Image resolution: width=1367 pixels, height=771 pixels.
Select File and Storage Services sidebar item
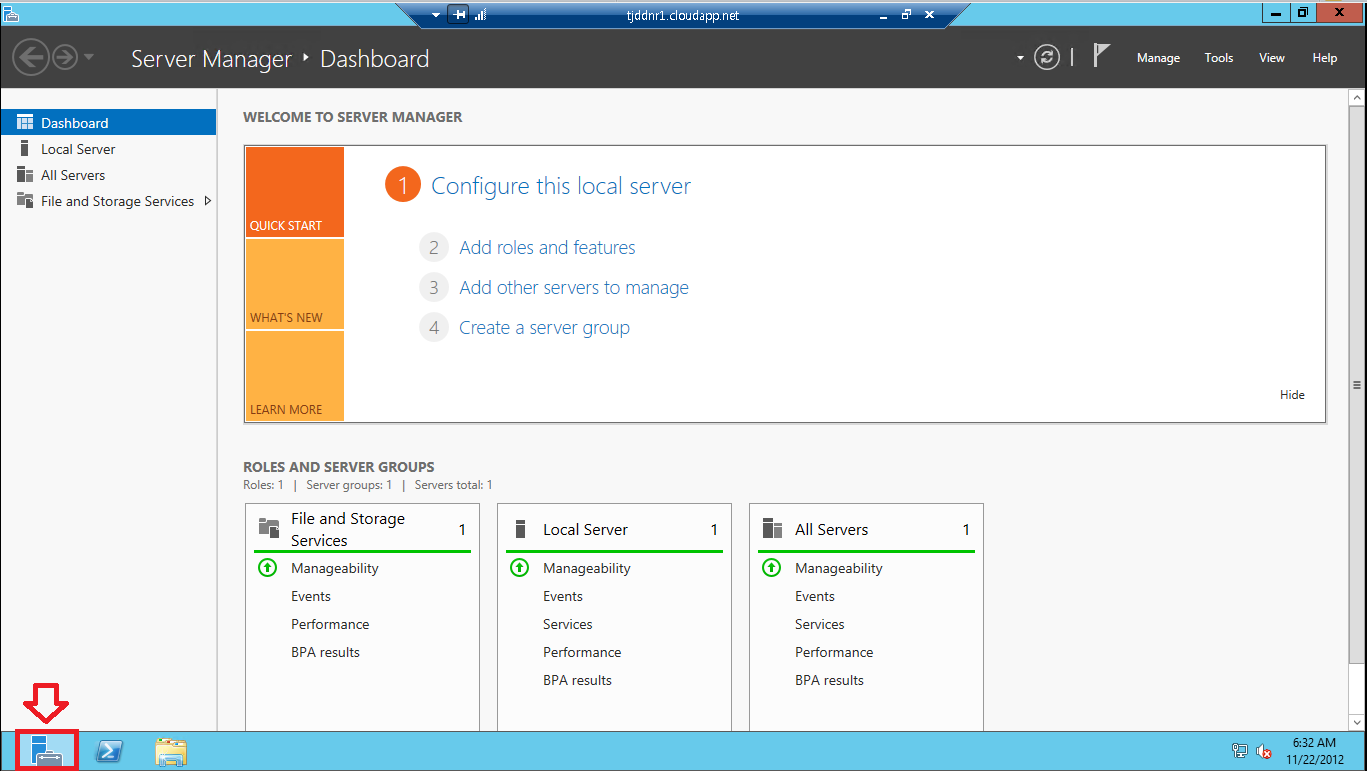tap(108, 201)
